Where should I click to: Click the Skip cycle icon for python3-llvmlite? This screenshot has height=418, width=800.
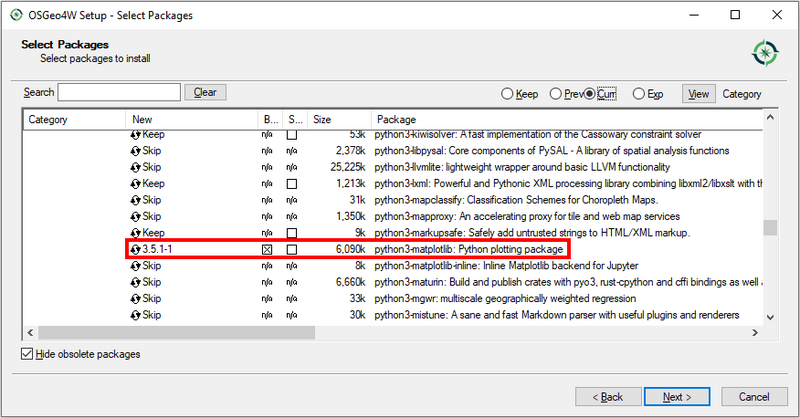tap(136, 167)
